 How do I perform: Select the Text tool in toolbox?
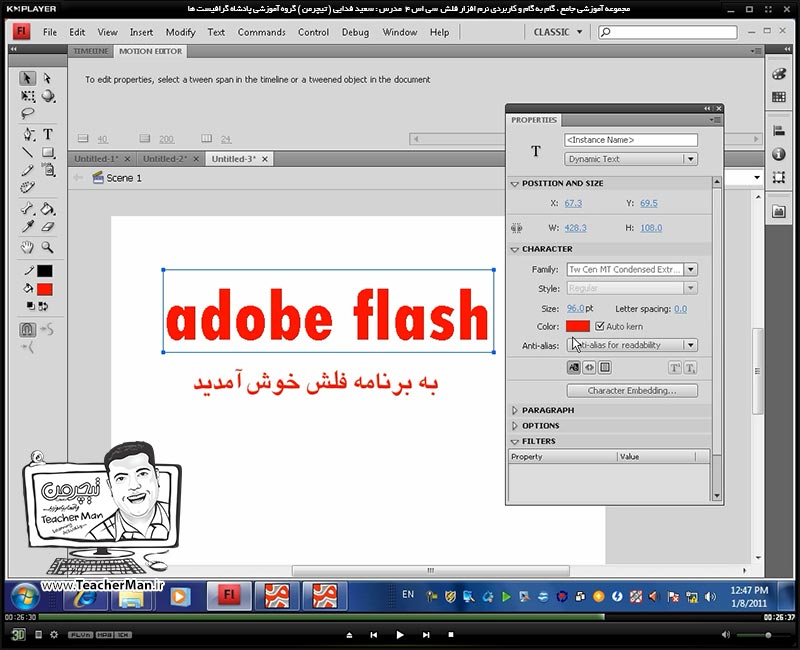coord(47,134)
